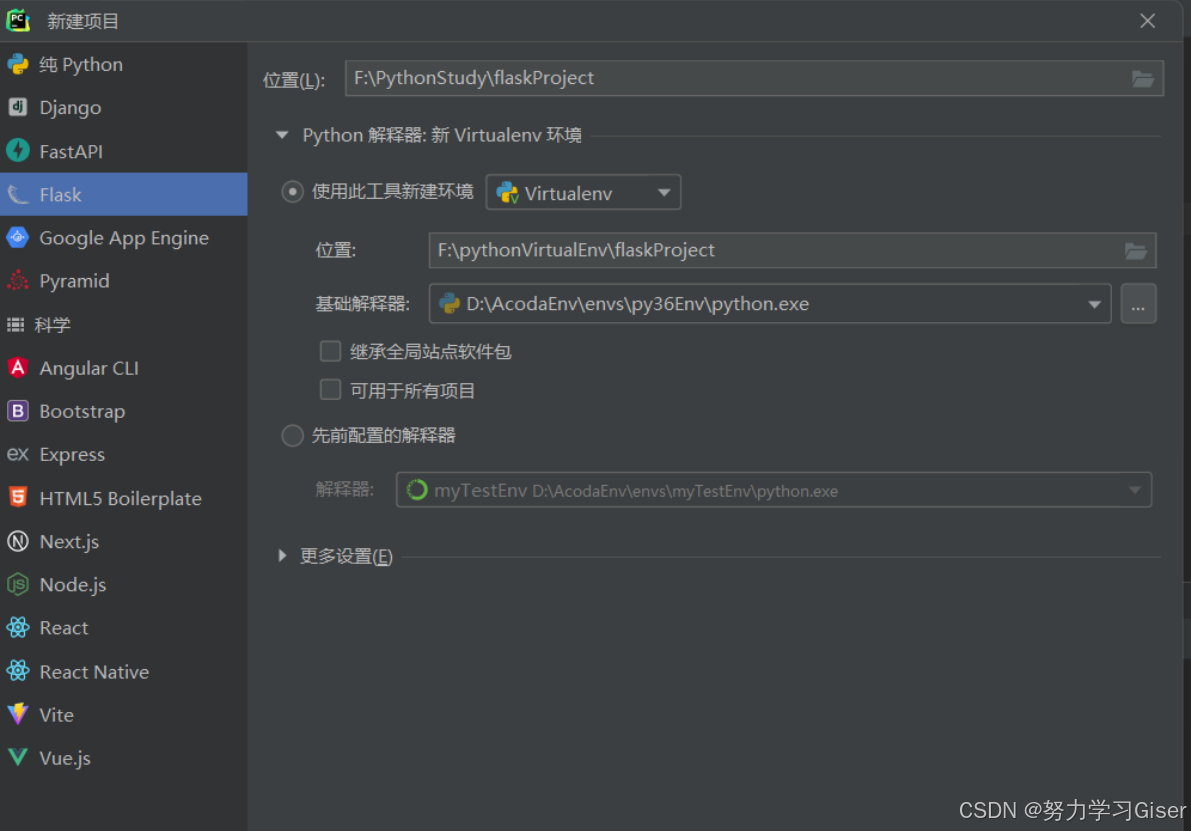Click PyCharm logo in title bar

[x=18, y=21]
